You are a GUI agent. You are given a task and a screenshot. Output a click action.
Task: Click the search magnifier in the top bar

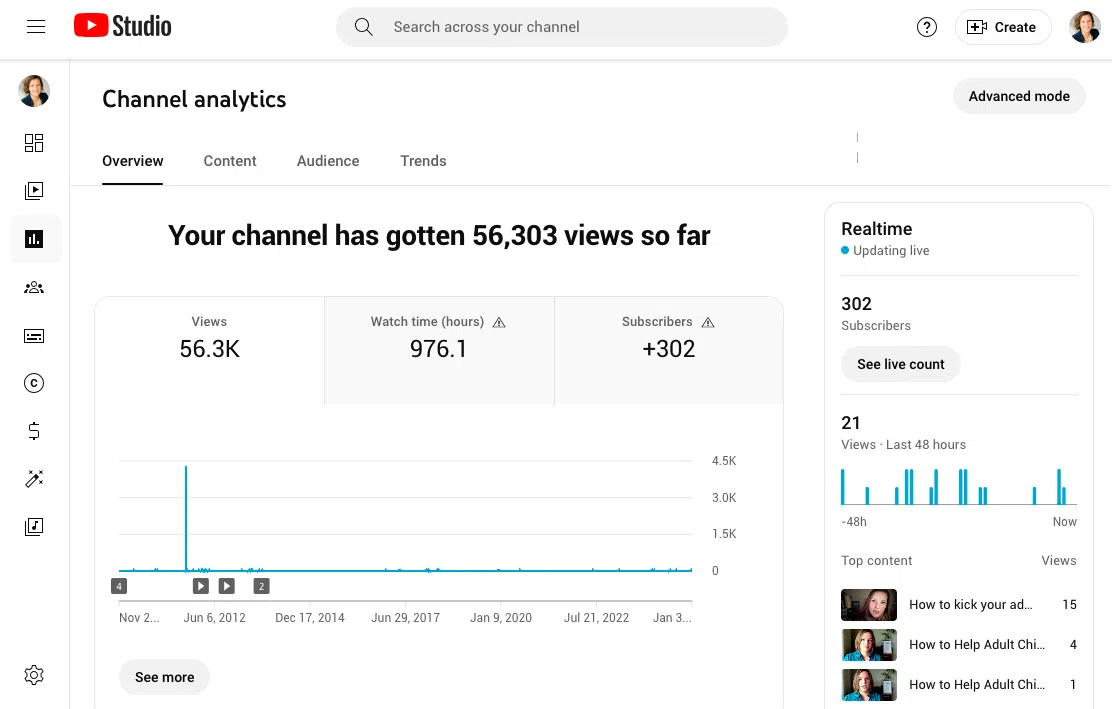point(363,27)
